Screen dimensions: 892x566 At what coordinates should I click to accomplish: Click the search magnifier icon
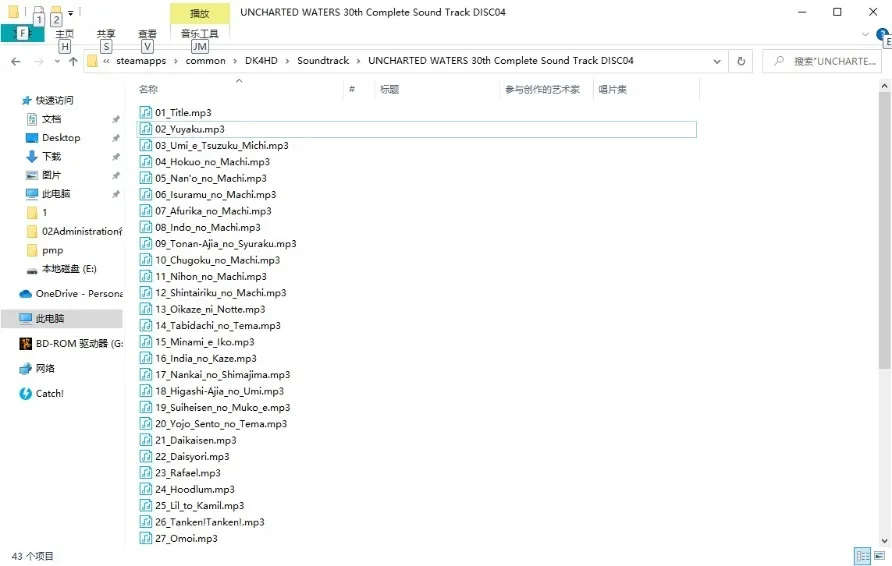779,61
